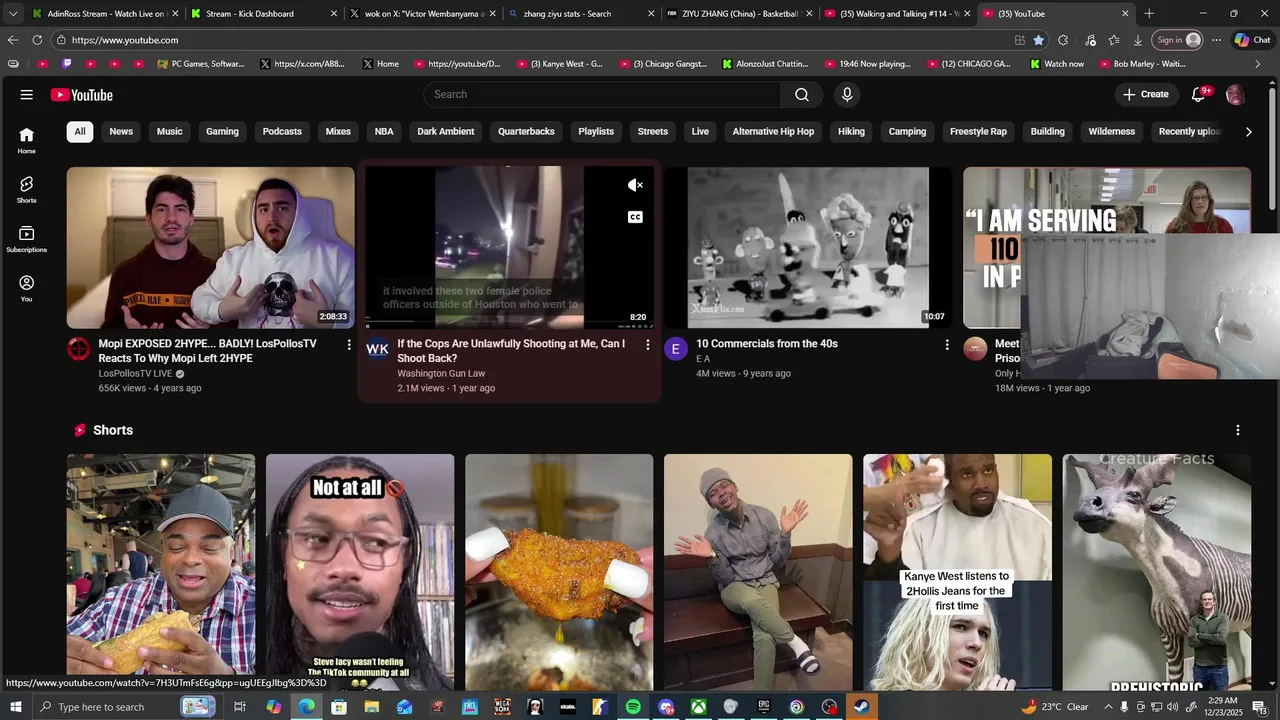The height and width of the screenshot is (720, 1280).
Task: Open browser downloads
Action: tap(1138, 40)
